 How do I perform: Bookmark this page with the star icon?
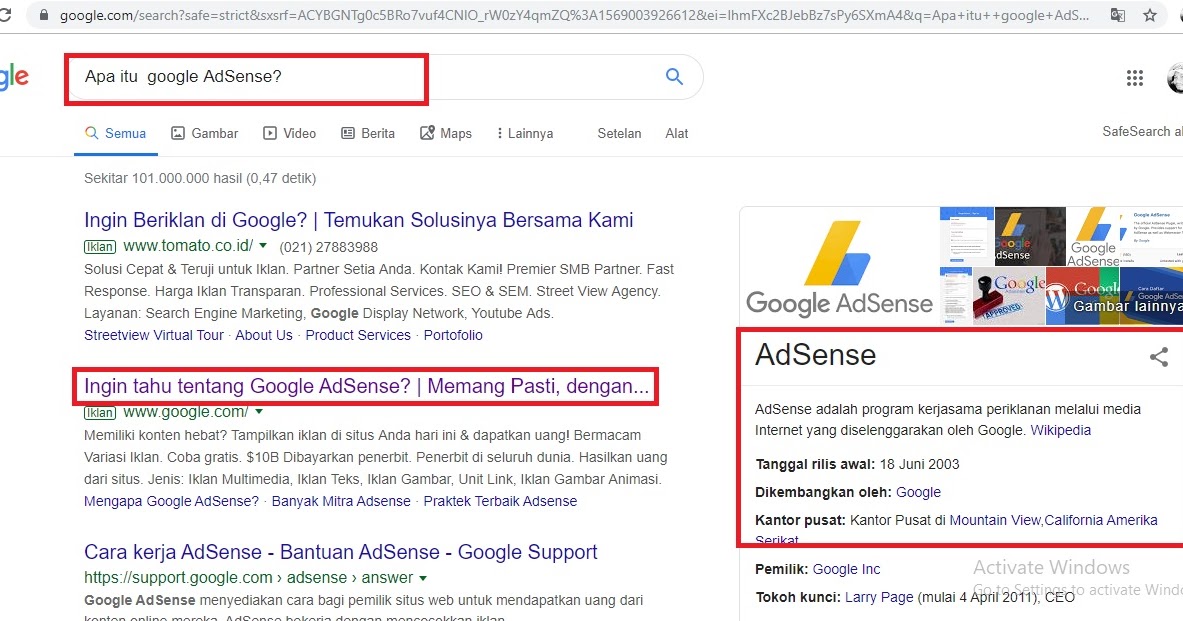1150,15
